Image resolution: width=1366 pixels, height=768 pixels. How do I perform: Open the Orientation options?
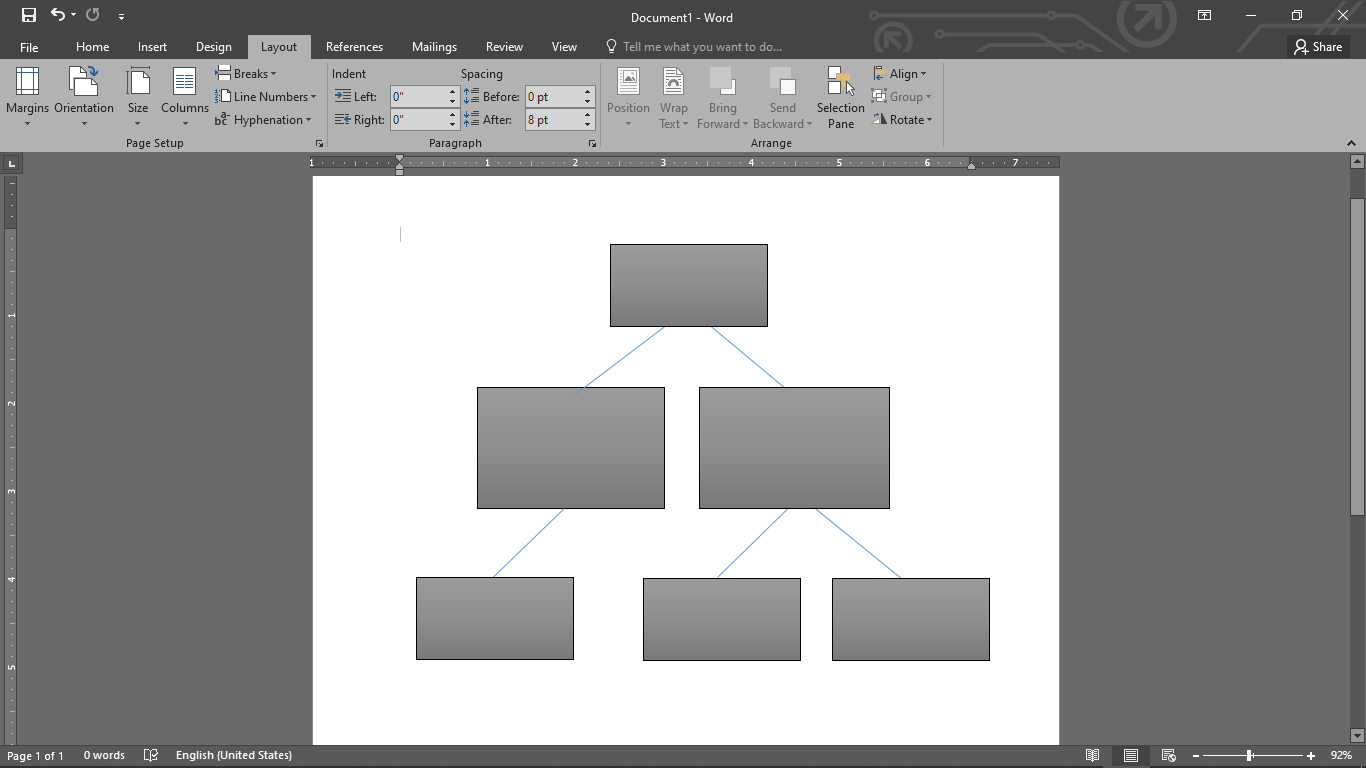coord(84,97)
